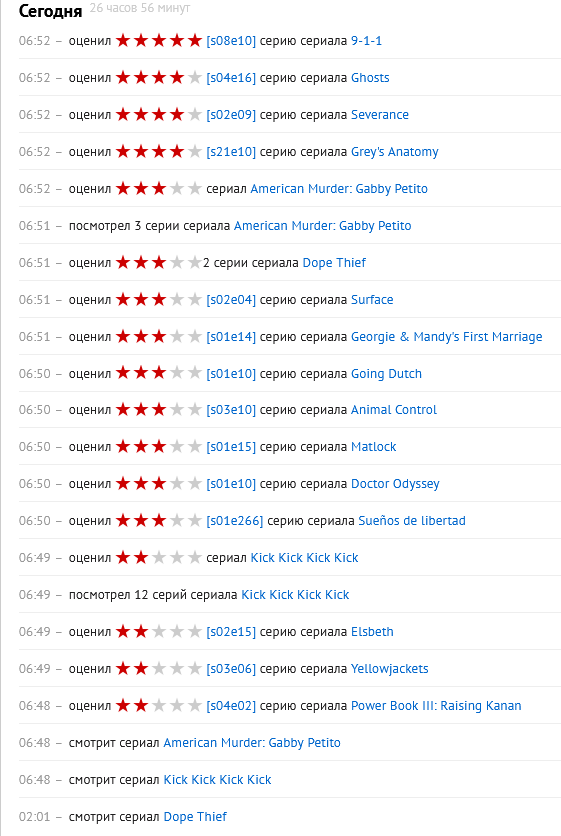The width and height of the screenshot is (561, 836).
Task: Click the '26 часов 56 минут' total time text
Action: tap(140, 9)
